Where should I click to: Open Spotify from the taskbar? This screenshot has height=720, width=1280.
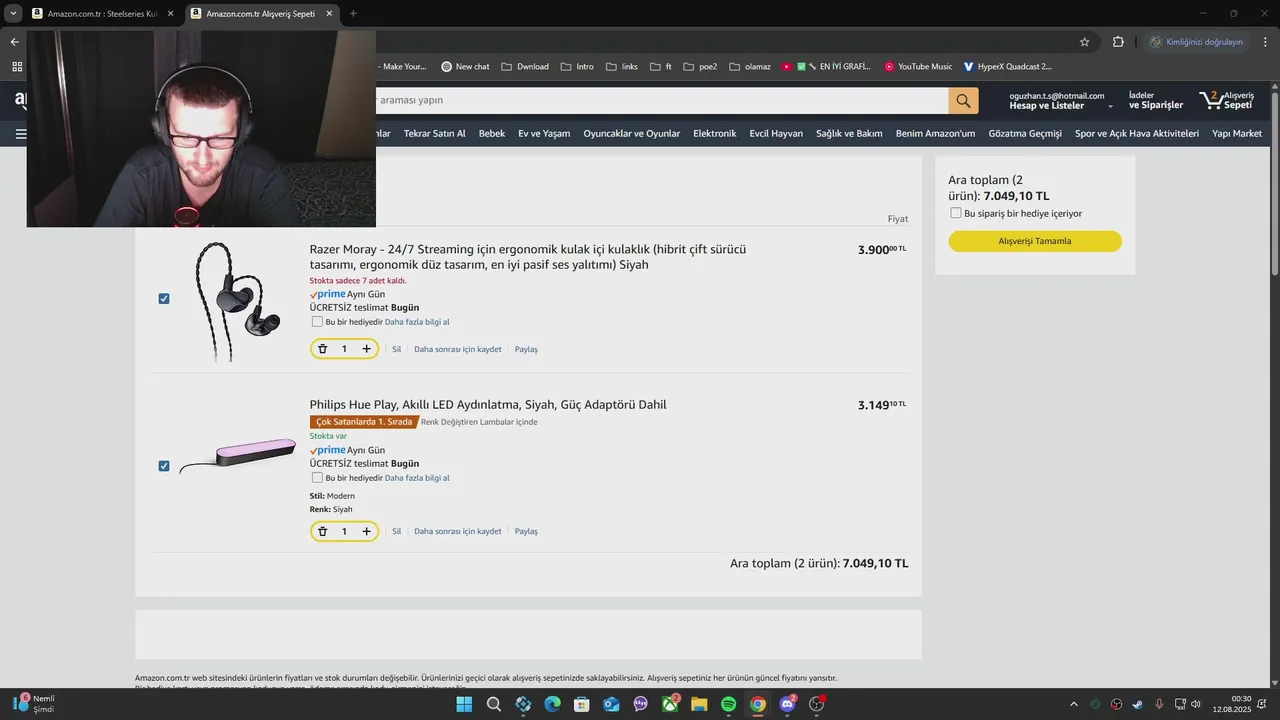pyautogui.click(x=728, y=704)
